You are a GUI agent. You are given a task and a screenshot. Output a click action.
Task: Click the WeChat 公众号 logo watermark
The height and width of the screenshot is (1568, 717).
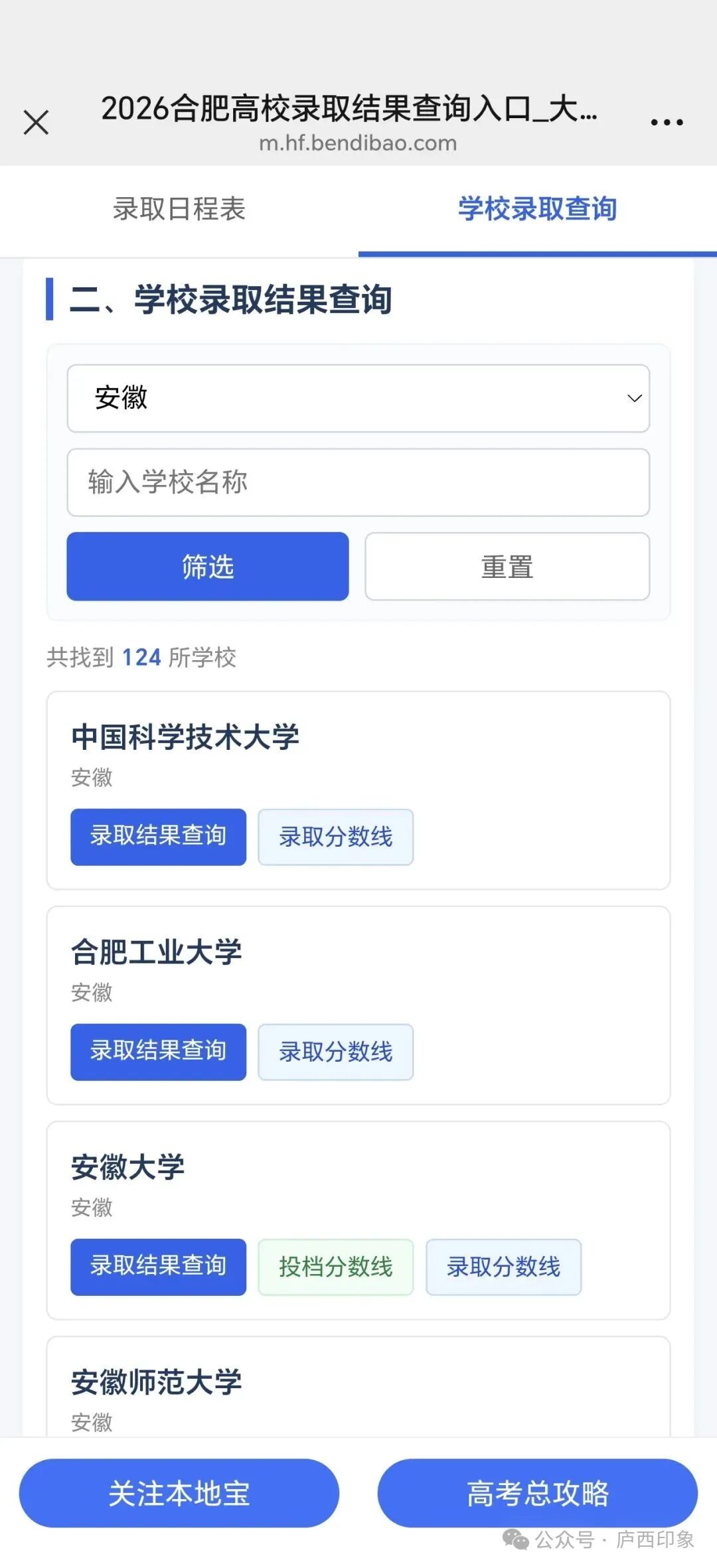pos(516,1539)
